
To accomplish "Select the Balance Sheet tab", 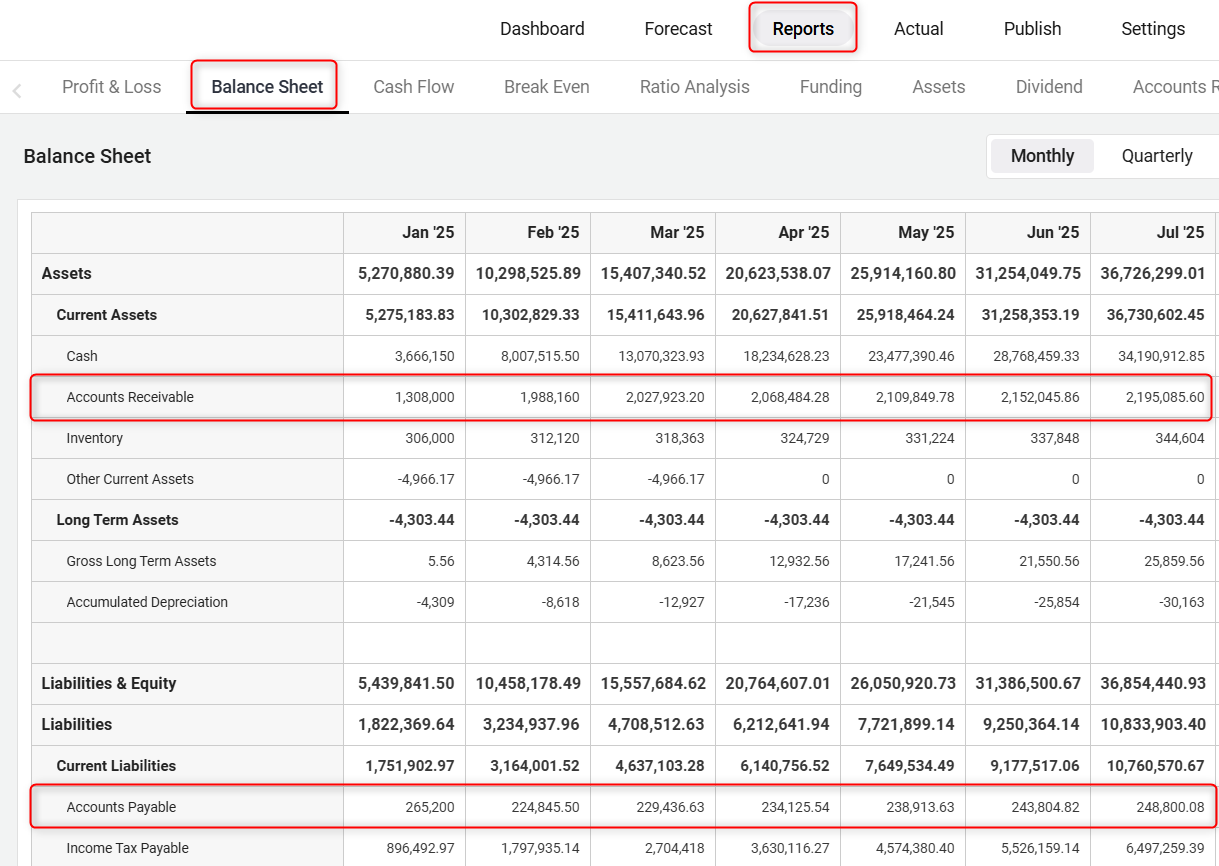I will tap(267, 87).
